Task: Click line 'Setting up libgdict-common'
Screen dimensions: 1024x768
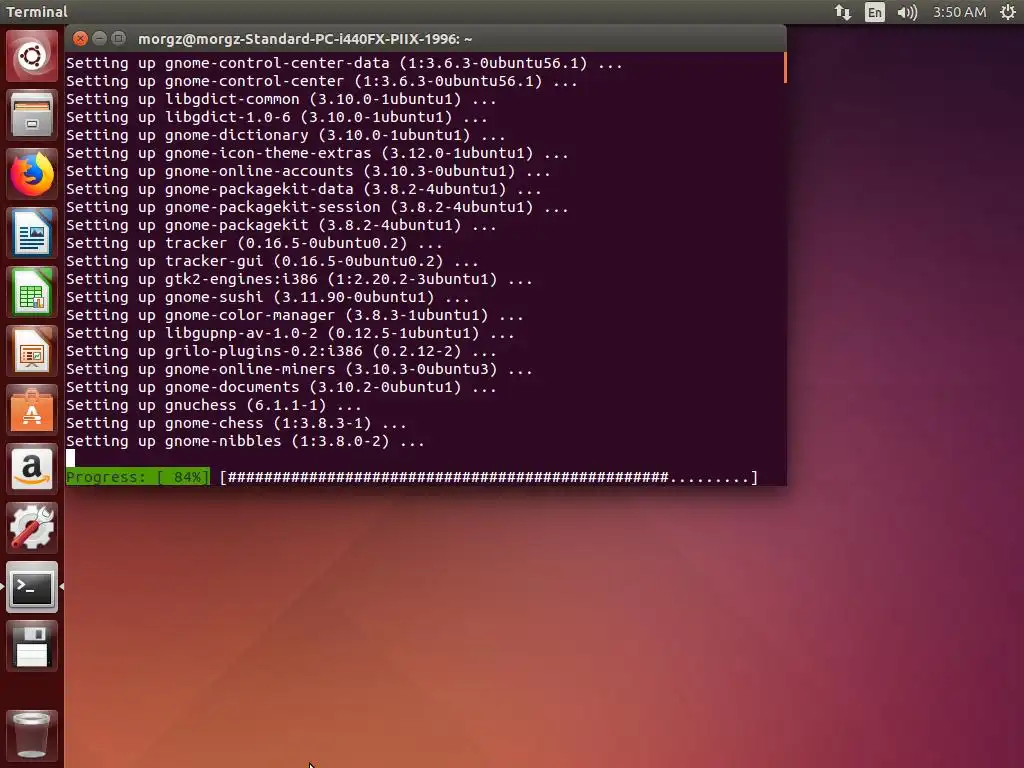Action: [x=281, y=99]
